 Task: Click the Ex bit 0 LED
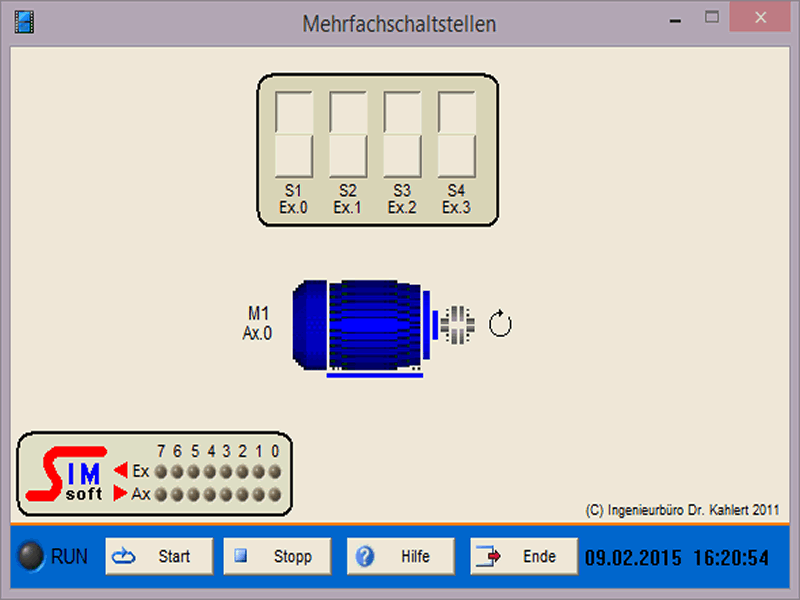coord(275,471)
